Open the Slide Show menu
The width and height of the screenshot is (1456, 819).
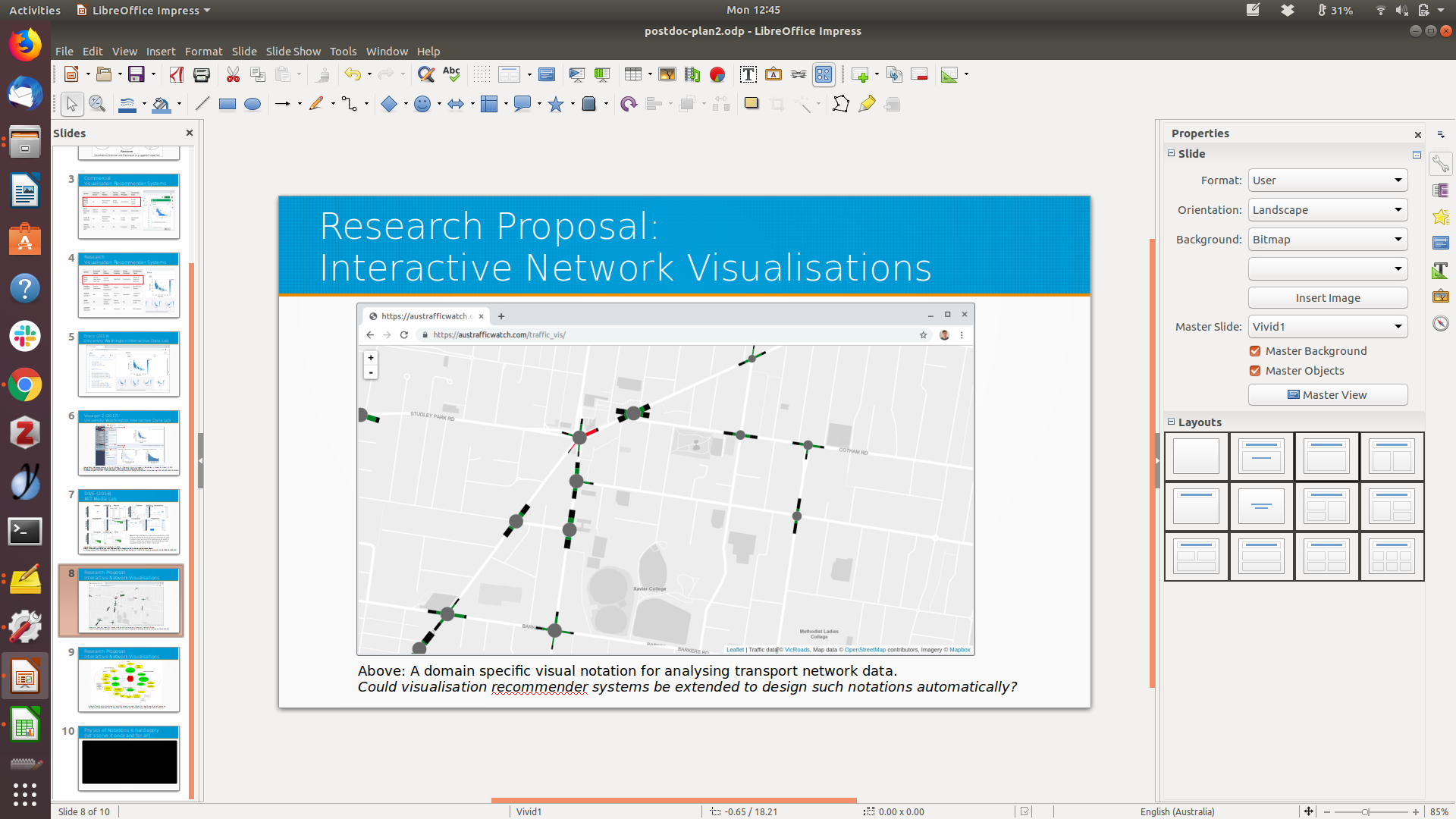293,52
